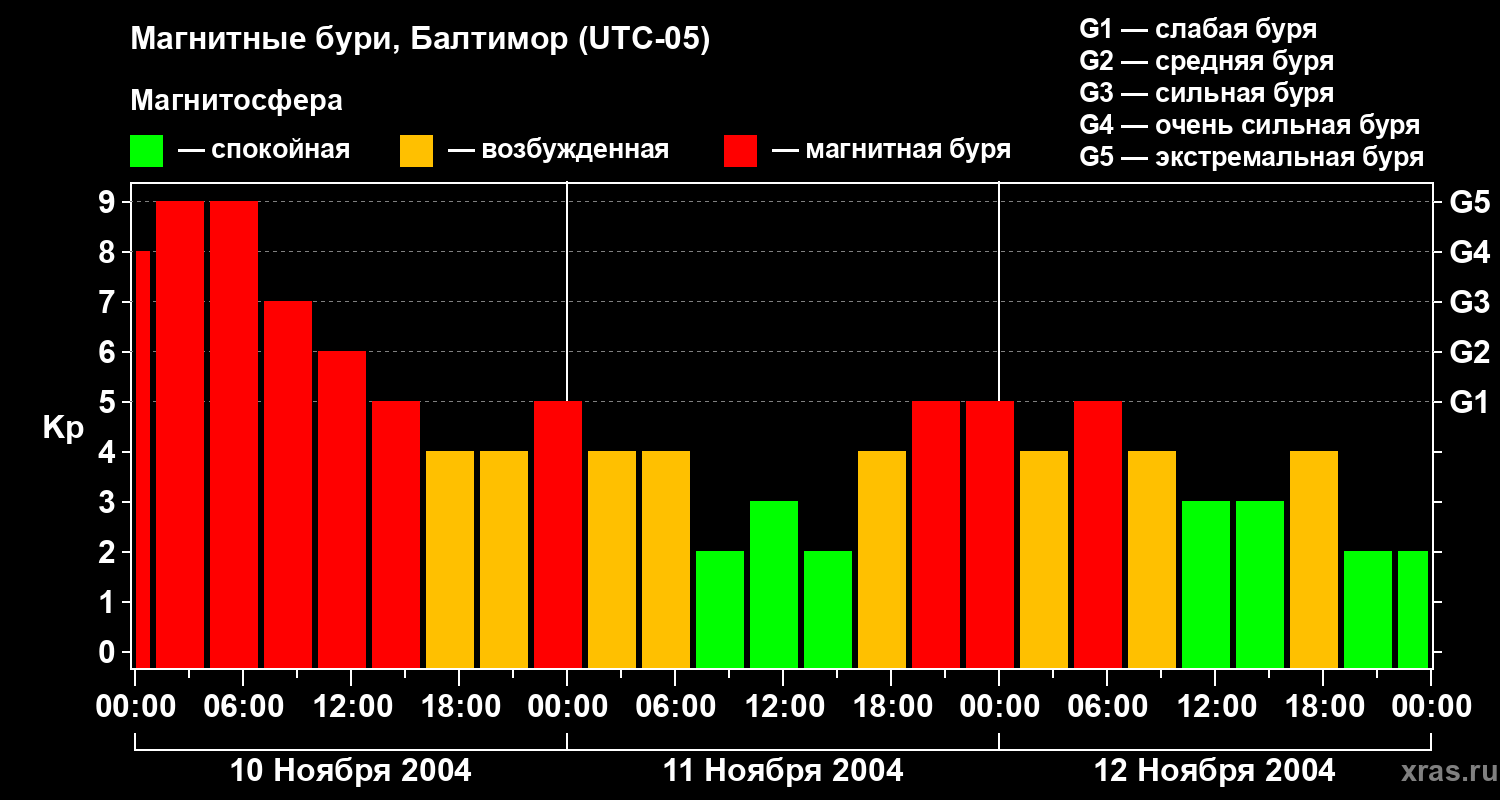Click the '06:00' time label above 10 Ноября
Viewport: 1500px width, 800px height.
(x=243, y=706)
